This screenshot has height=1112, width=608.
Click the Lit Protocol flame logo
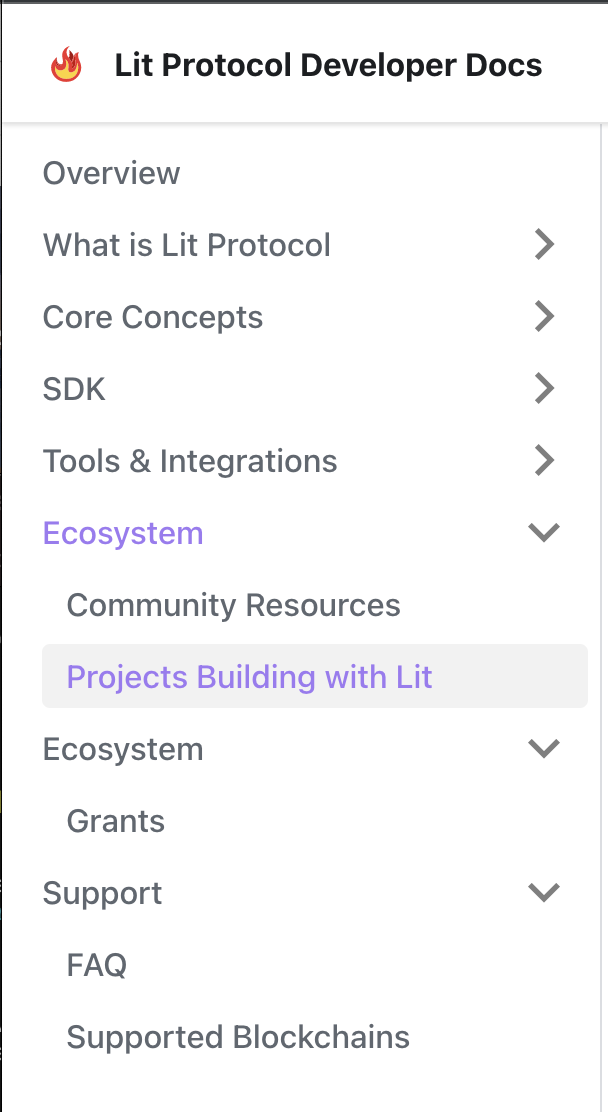(66, 65)
